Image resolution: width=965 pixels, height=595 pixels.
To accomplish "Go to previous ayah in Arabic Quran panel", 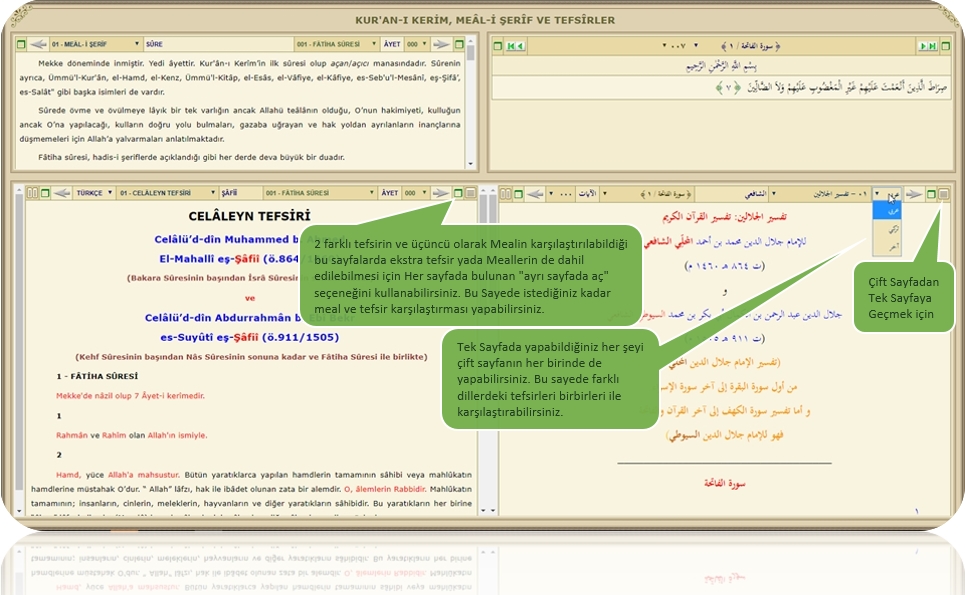I will tap(520, 46).
